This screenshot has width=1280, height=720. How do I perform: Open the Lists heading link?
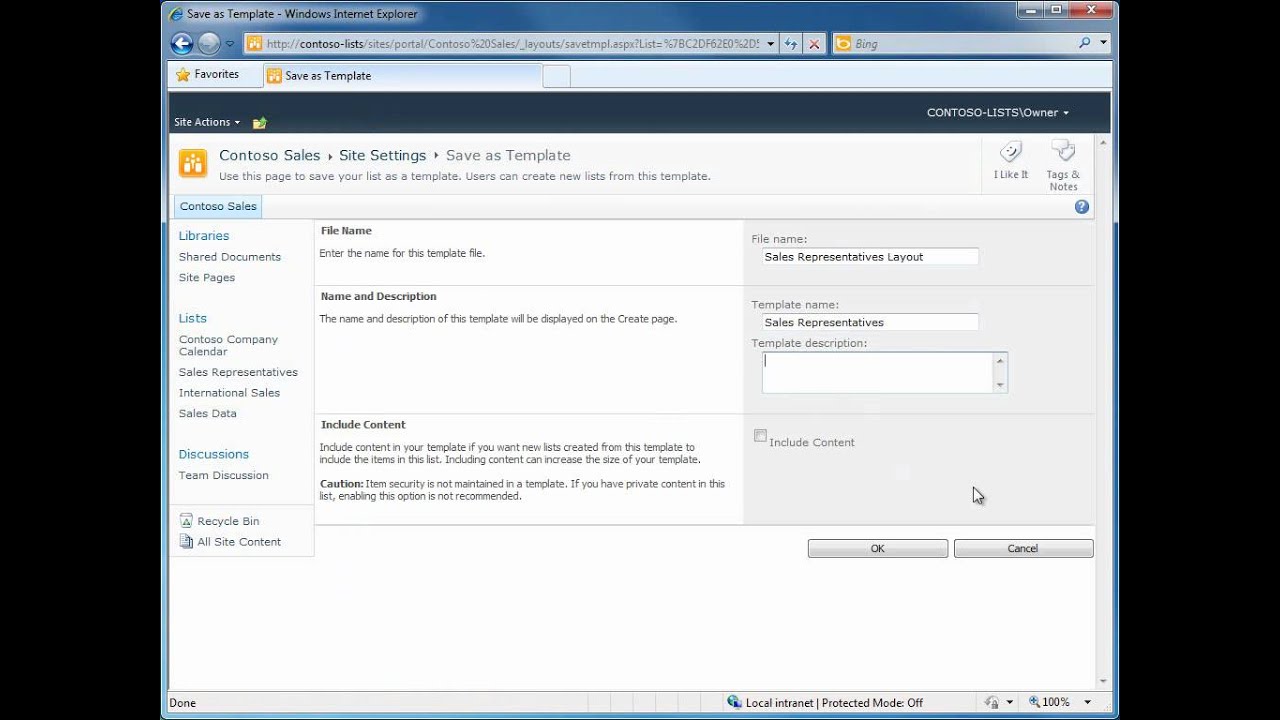(x=193, y=318)
